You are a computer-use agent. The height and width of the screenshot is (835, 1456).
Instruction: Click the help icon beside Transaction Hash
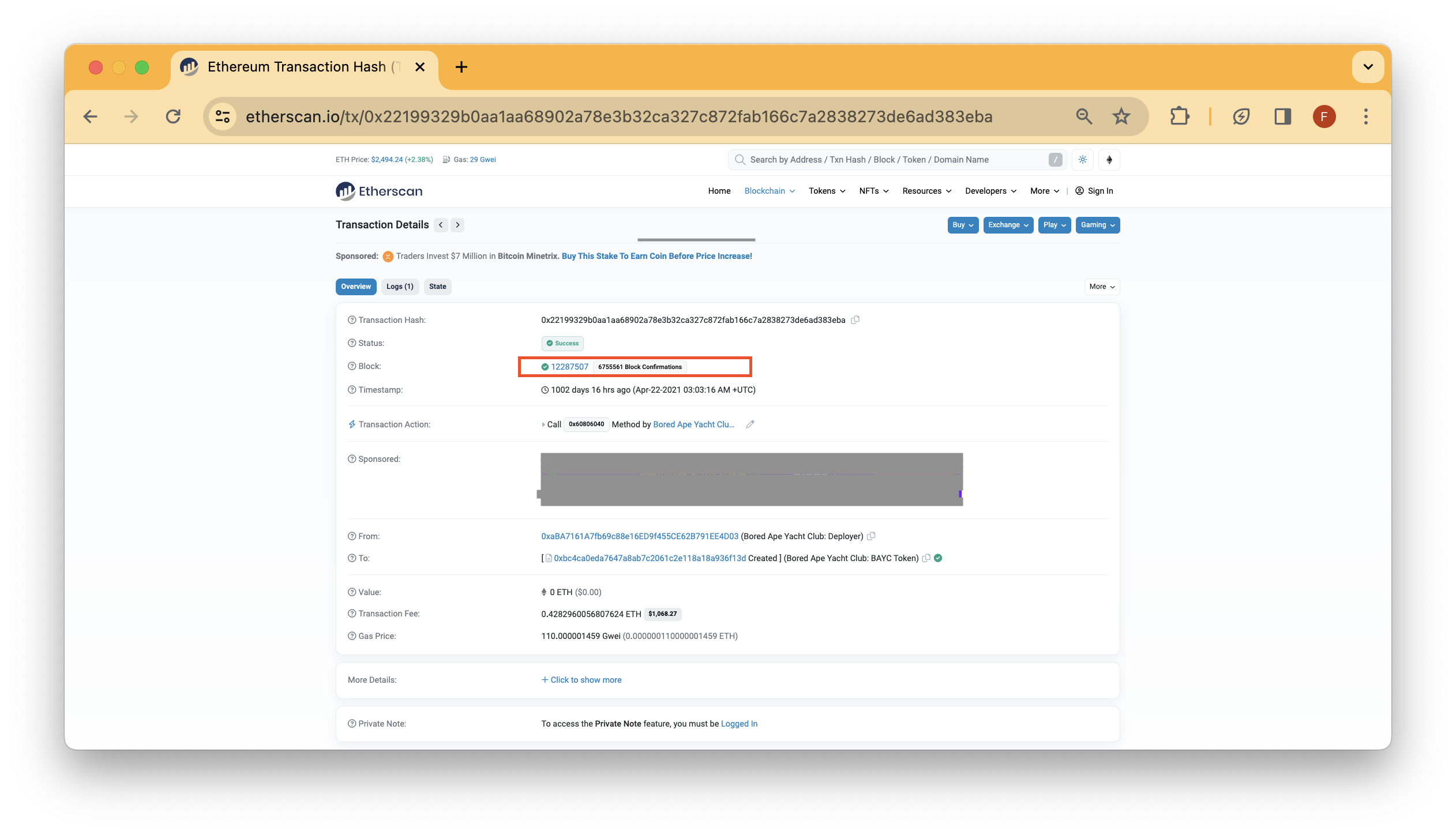(352, 320)
